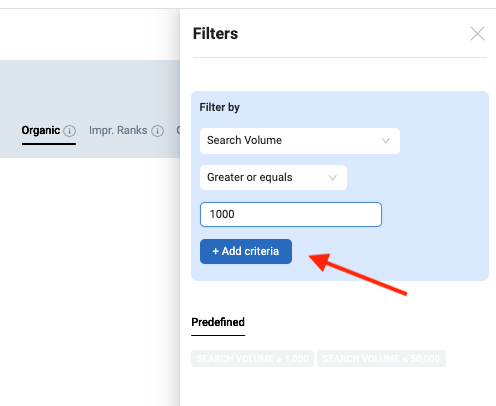Apply the Search Volume ≤ 50,000 predefined filter
The height and width of the screenshot is (406, 496).
pyautogui.click(x=381, y=358)
